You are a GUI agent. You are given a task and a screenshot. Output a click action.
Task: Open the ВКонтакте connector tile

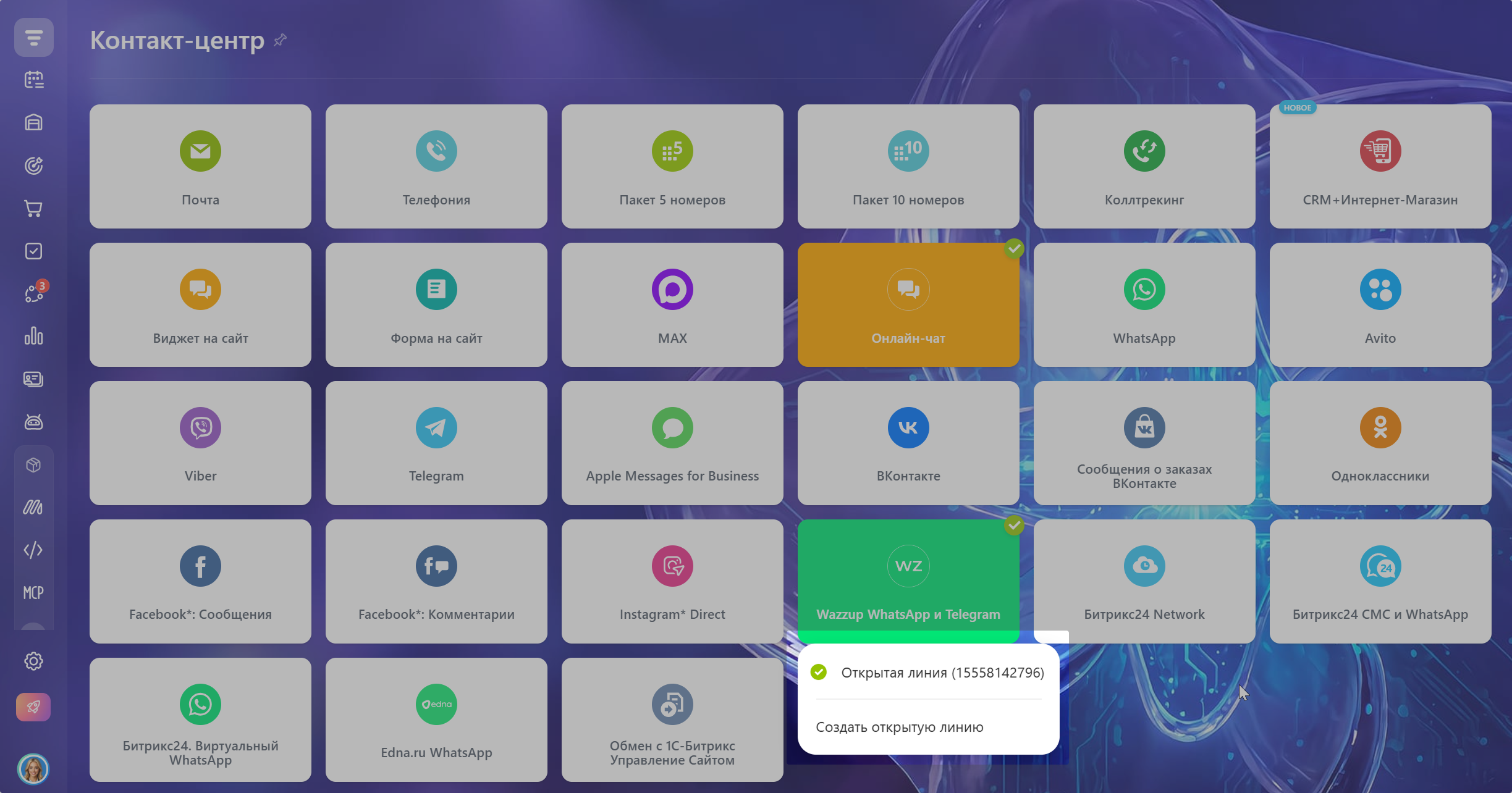click(908, 443)
